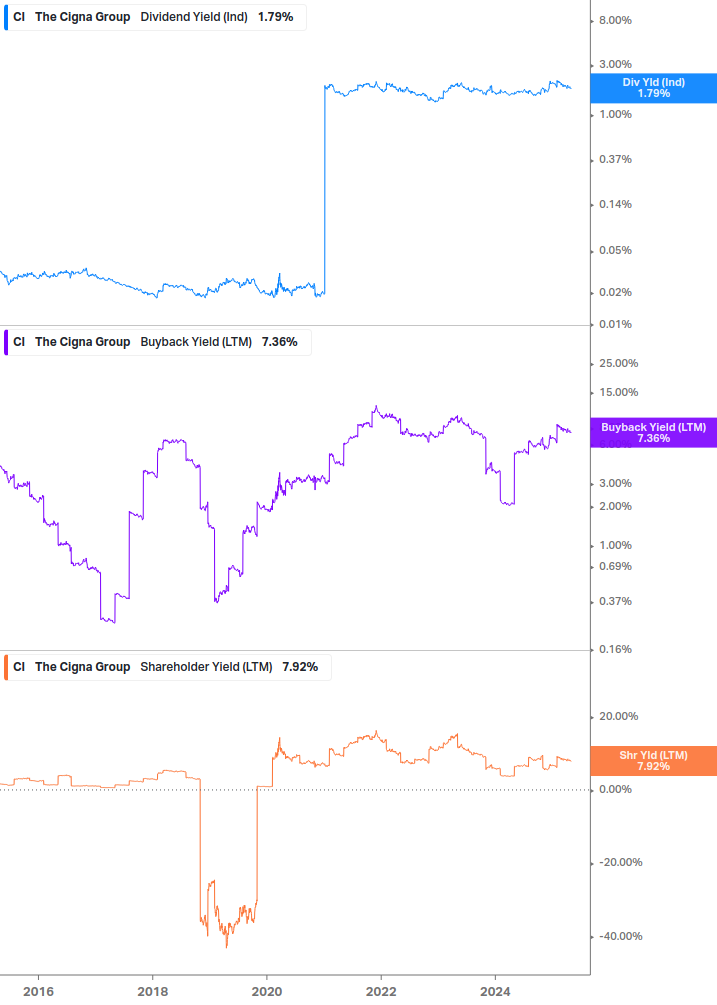The image size is (717, 1005).
Task: Select the orange Shr Yld (LTM) 7.92% tag
Action: coord(654,761)
